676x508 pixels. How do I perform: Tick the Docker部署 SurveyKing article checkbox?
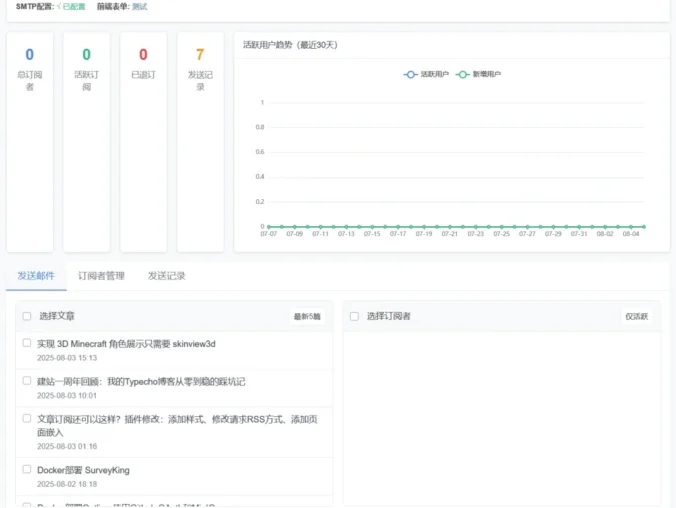pos(27,469)
